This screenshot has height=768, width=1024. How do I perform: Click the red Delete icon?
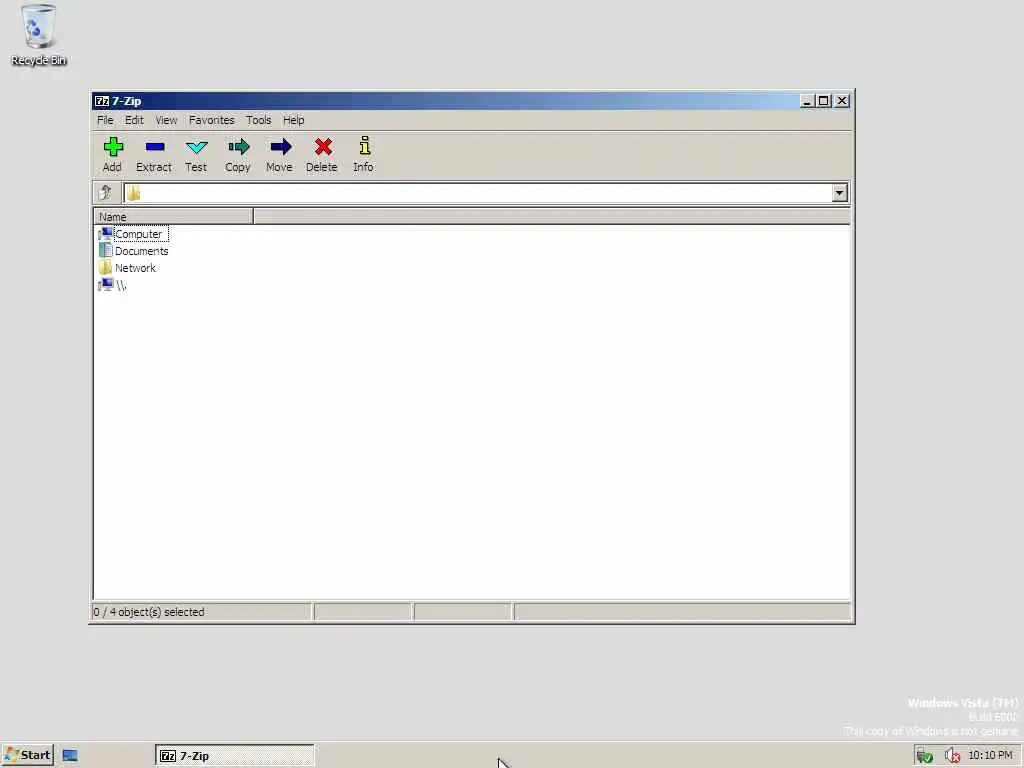coord(323,147)
